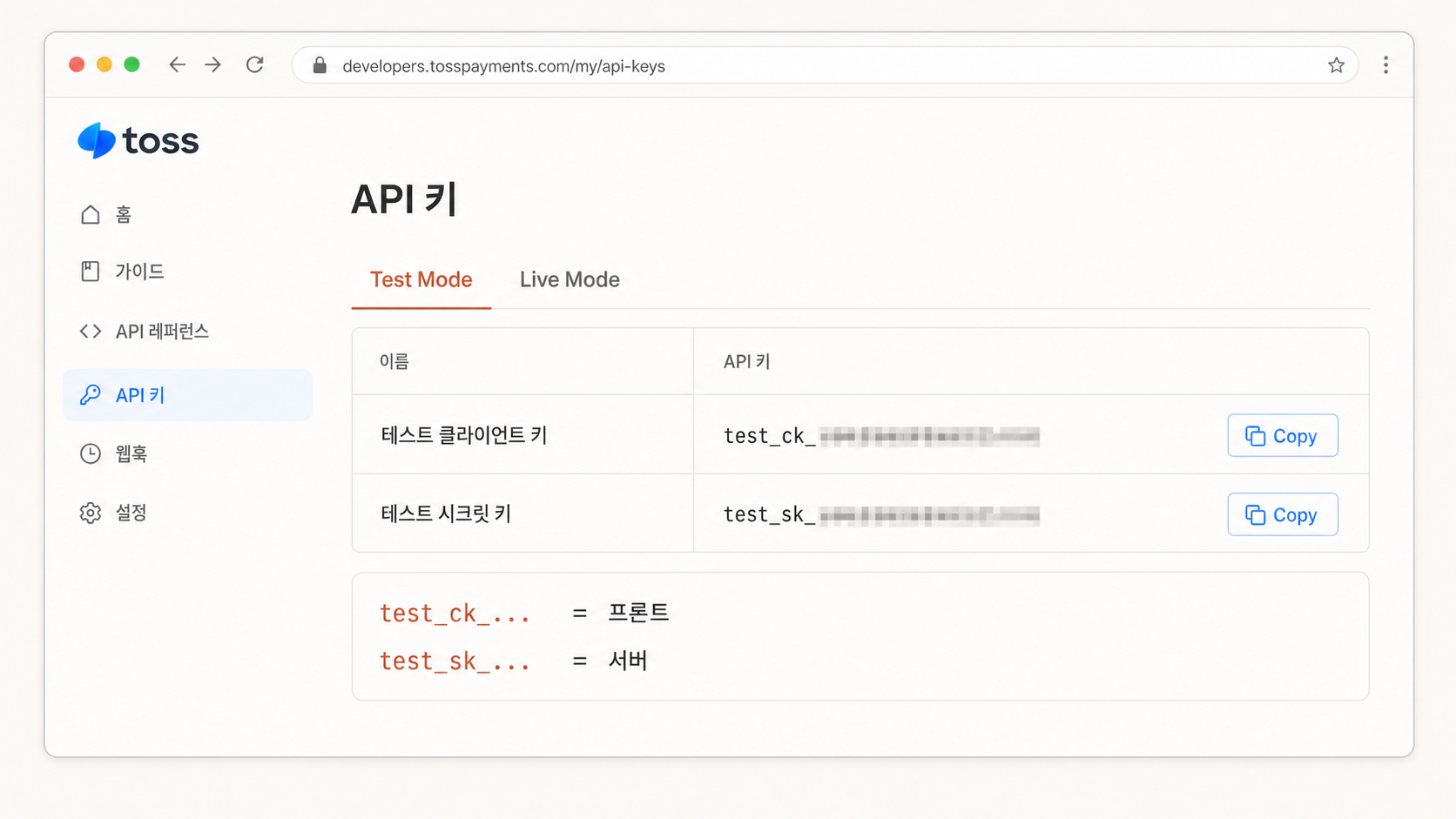Click the key icon in sidebar

coord(91,394)
